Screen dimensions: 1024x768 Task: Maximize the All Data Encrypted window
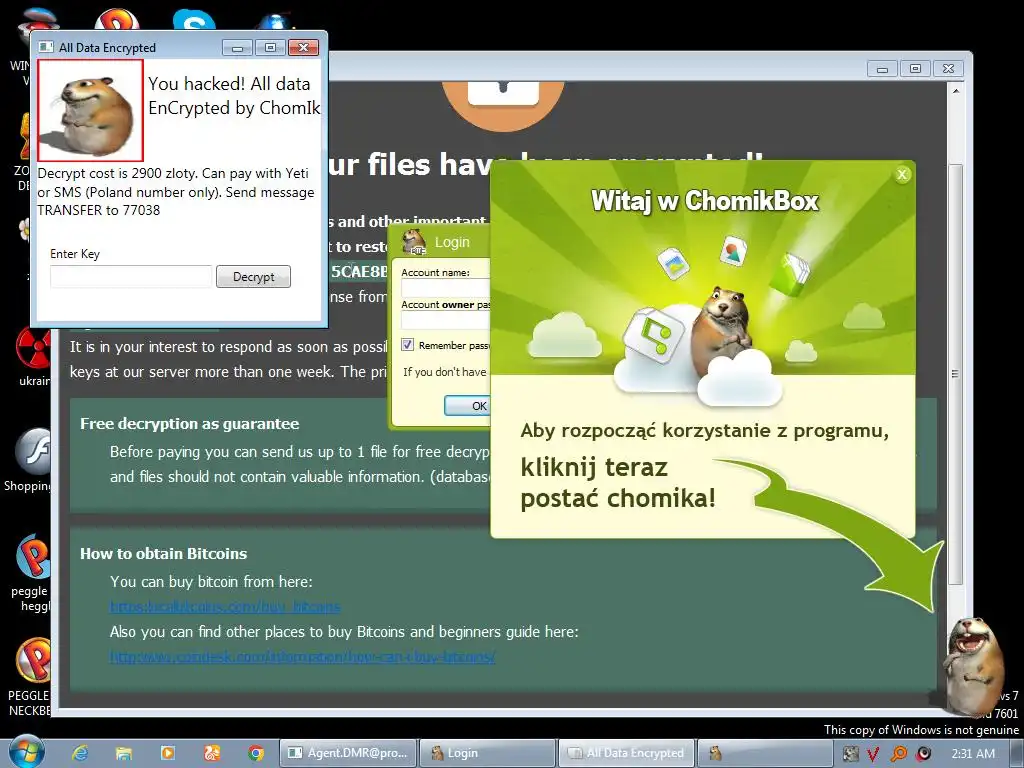point(270,48)
